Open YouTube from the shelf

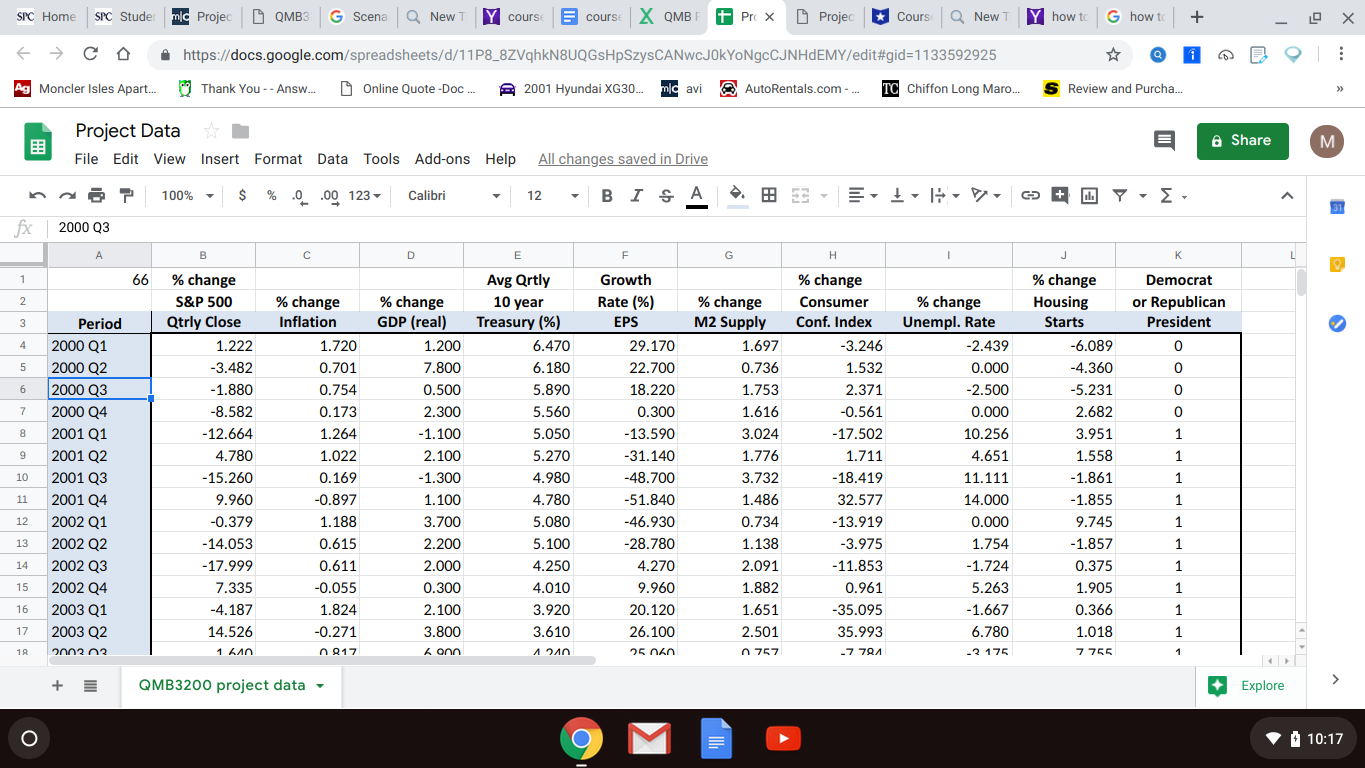(783, 739)
